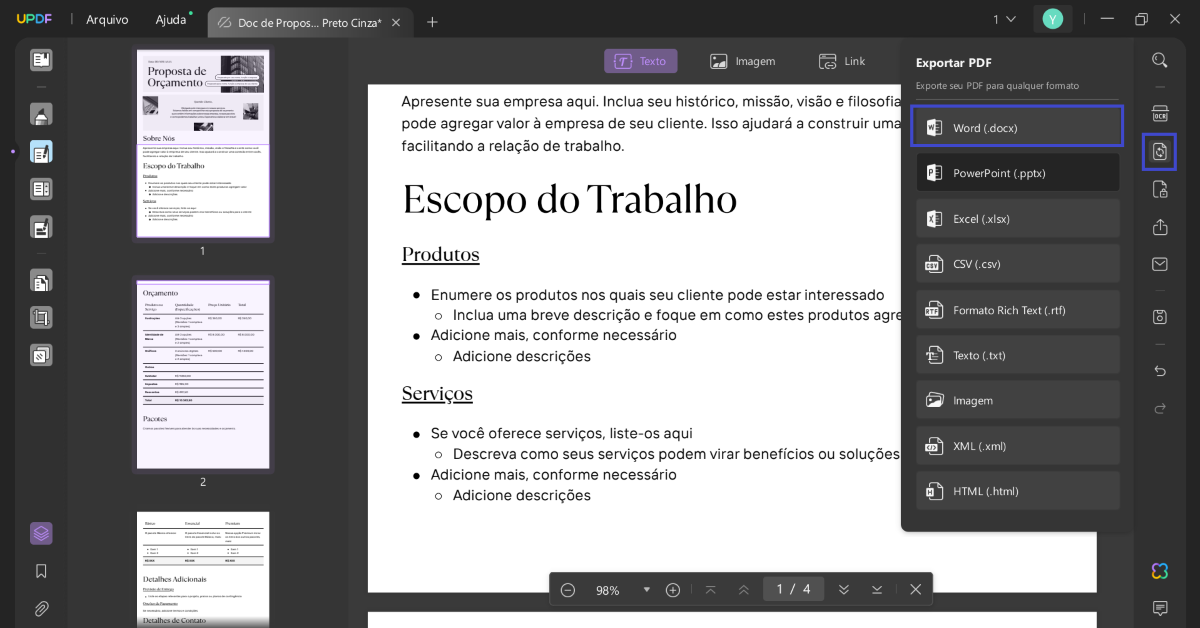
Task: Open the Crop Pages tool in the left sidebar
Action: pyautogui.click(x=41, y=317)
